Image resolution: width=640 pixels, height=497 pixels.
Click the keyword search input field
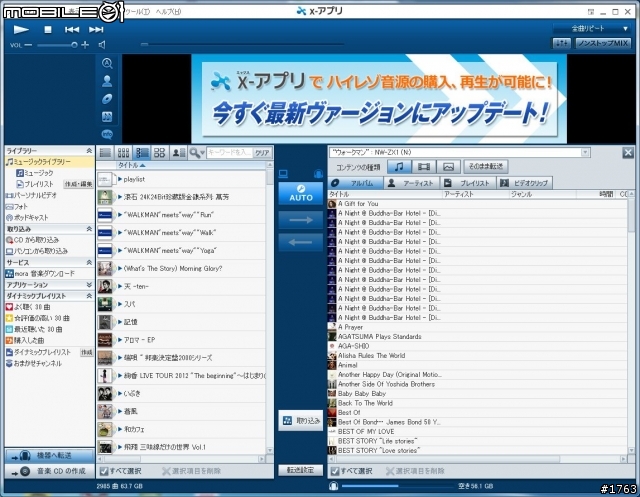(229, 153)
